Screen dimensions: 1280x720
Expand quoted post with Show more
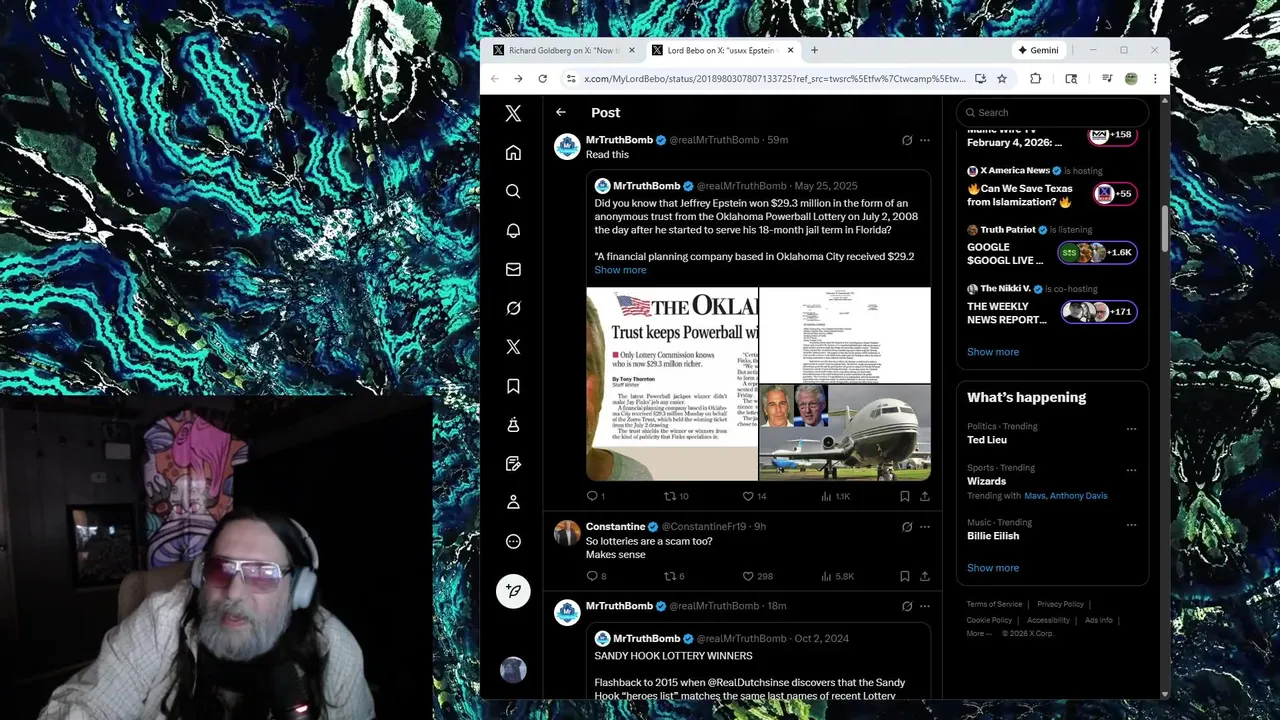point(620,270)
